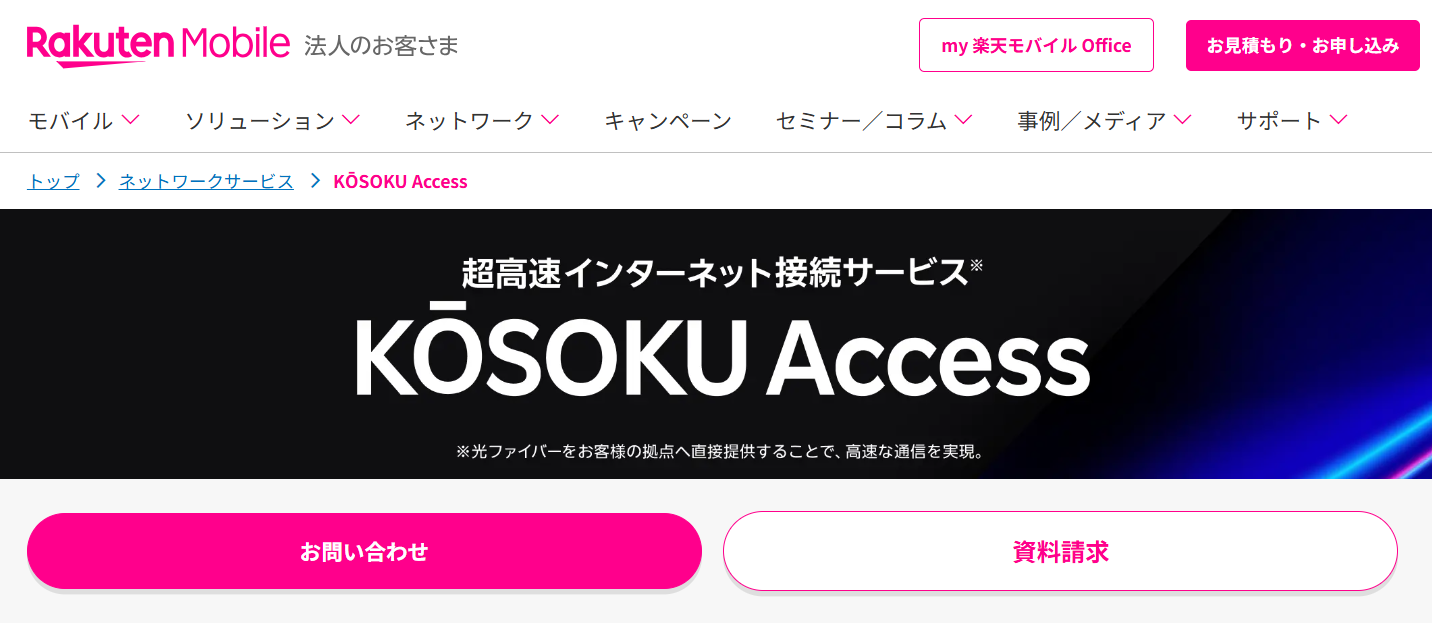Click breadcrumb arrow after トップ

coord(100,181)
